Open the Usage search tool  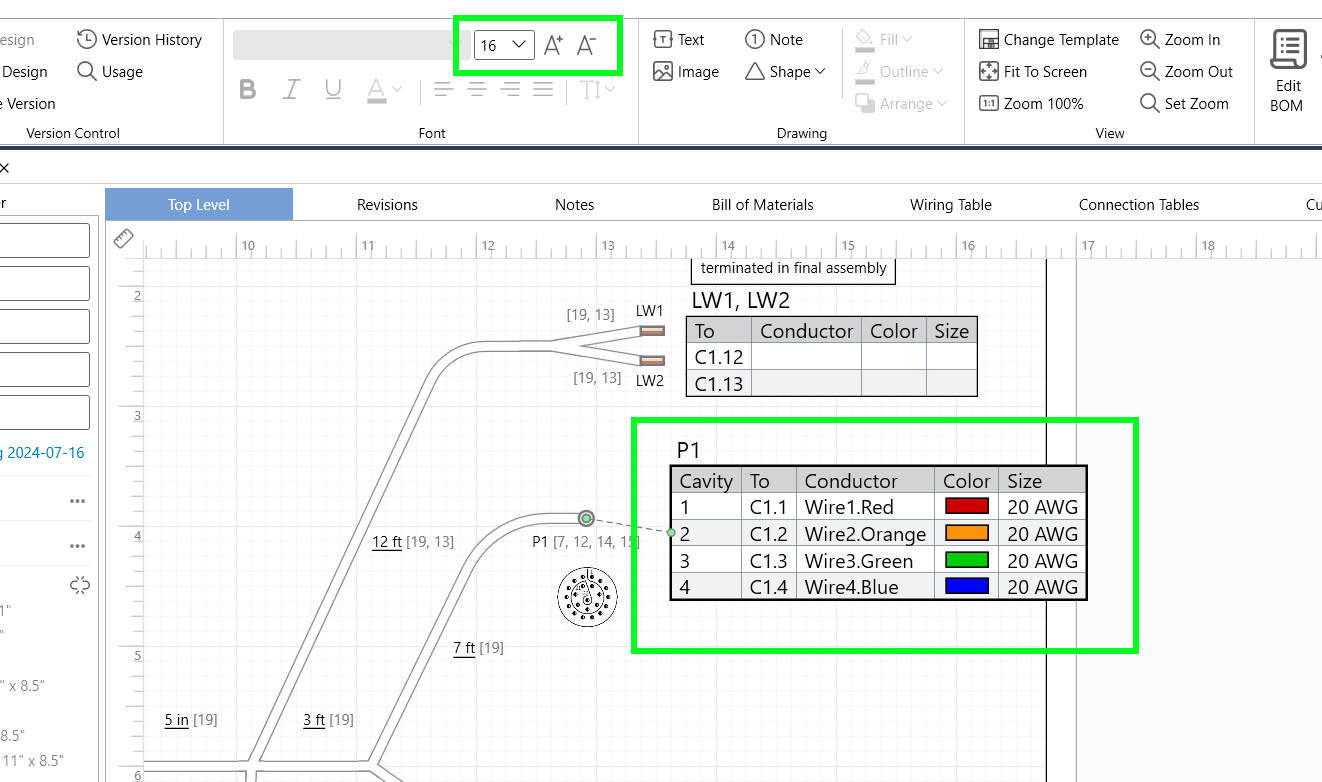(x=110, y=72)
